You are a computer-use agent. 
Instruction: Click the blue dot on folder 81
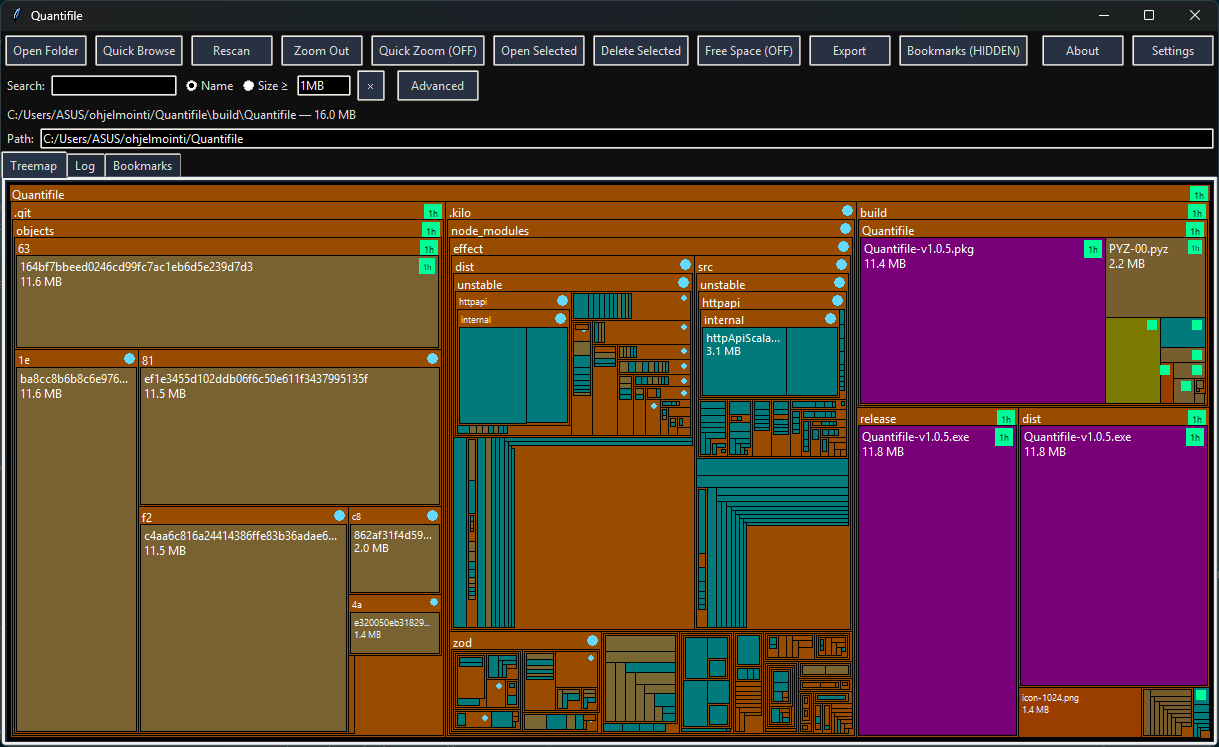432,358
